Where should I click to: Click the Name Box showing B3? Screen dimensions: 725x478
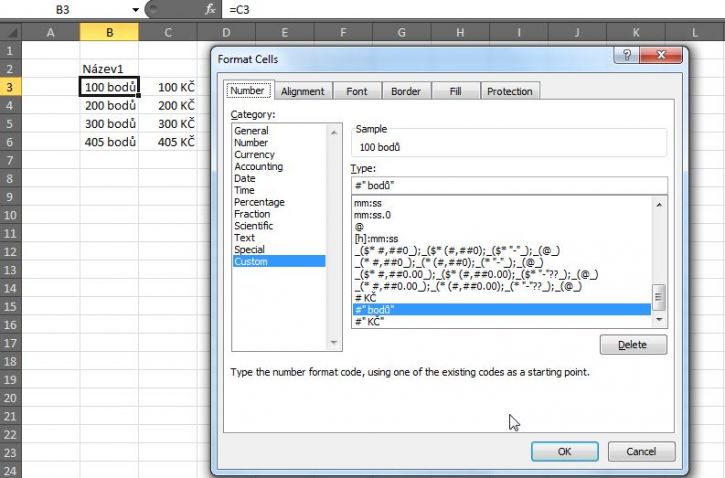coord(62,10)
